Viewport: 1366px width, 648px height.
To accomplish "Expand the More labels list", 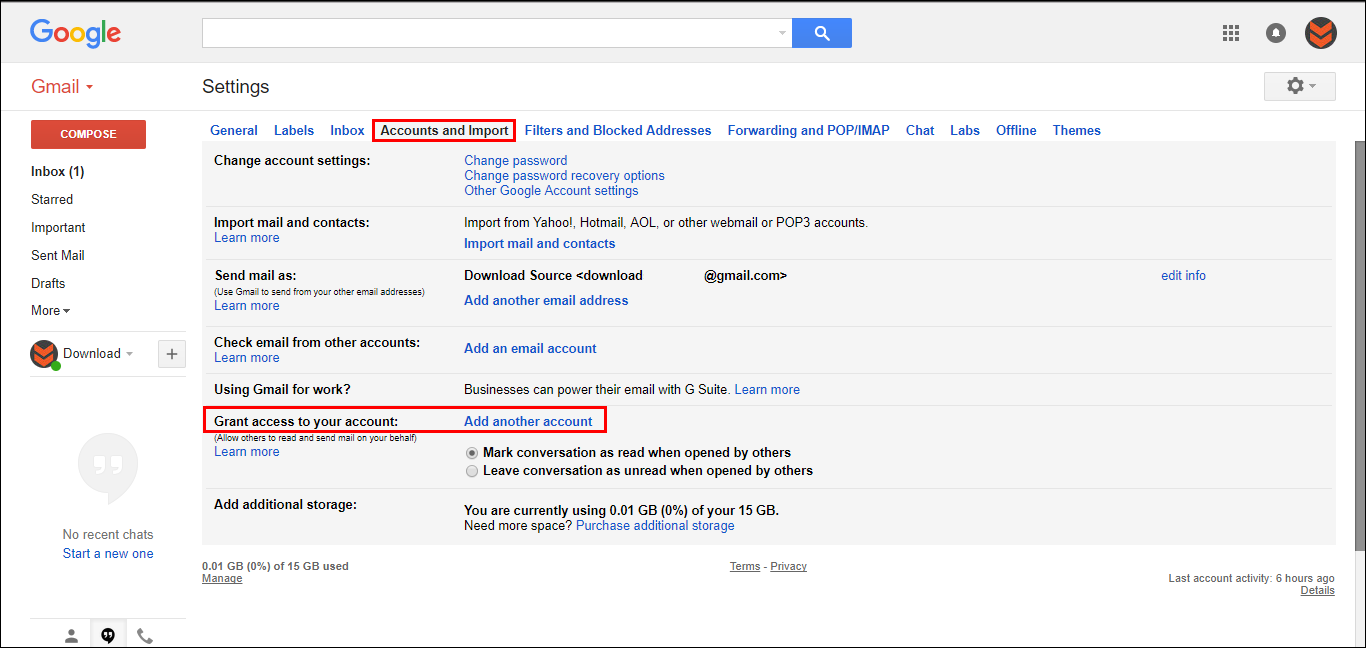I will (x=50, y=311).
